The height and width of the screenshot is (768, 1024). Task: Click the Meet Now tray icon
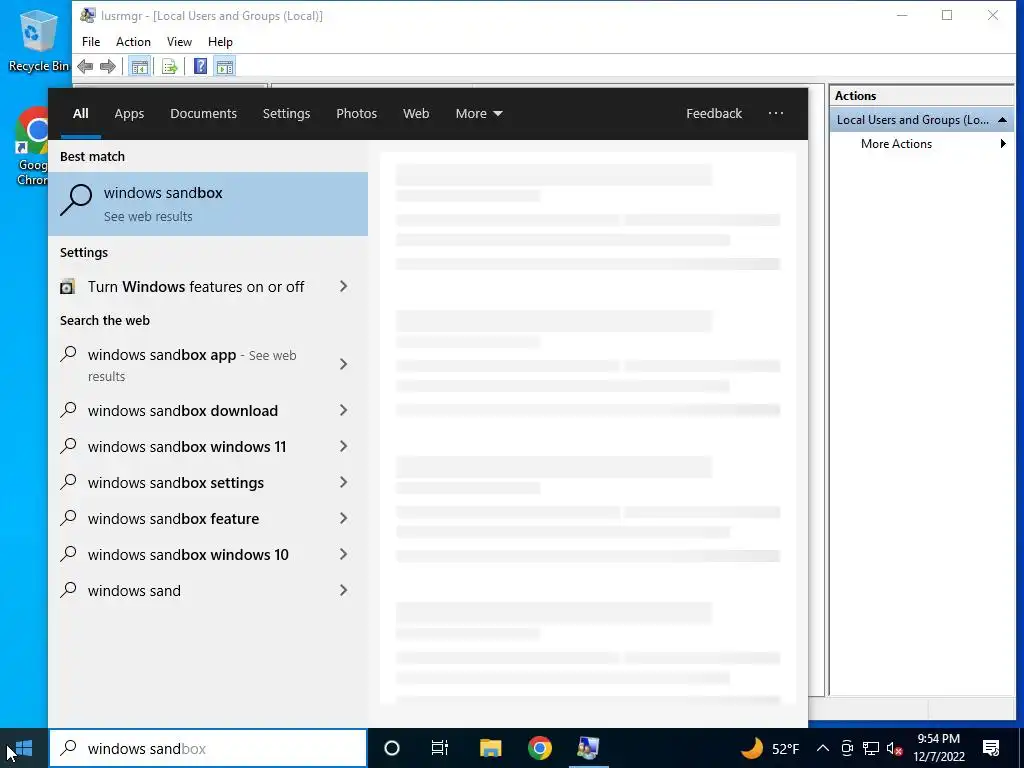tap(847, 748)
